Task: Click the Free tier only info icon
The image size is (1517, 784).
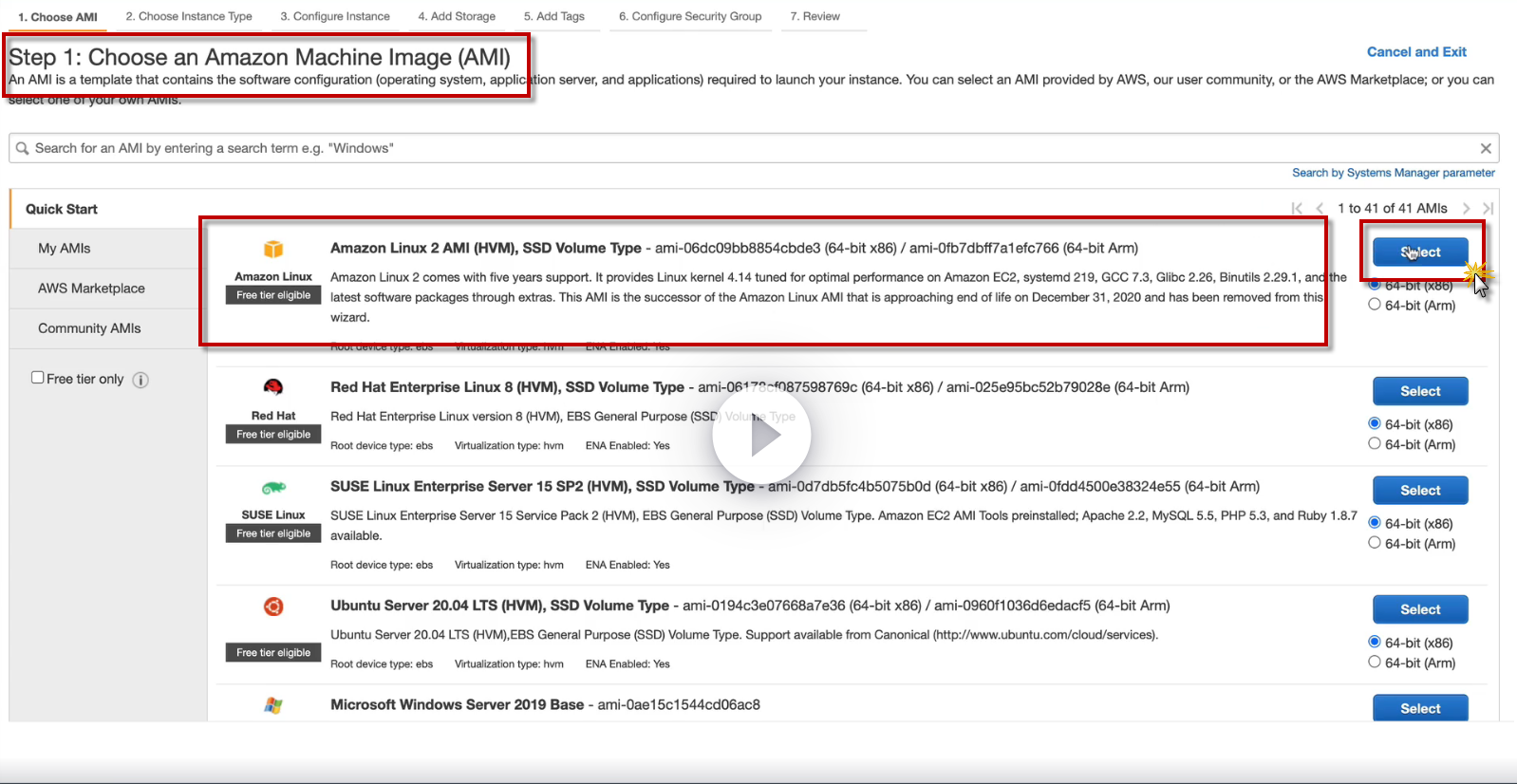Action: click(140, 380)
